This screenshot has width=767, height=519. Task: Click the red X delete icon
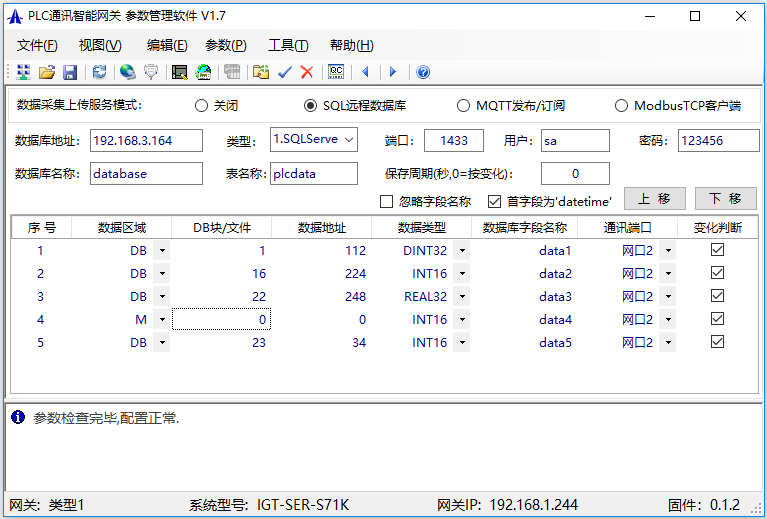(307, 72)
